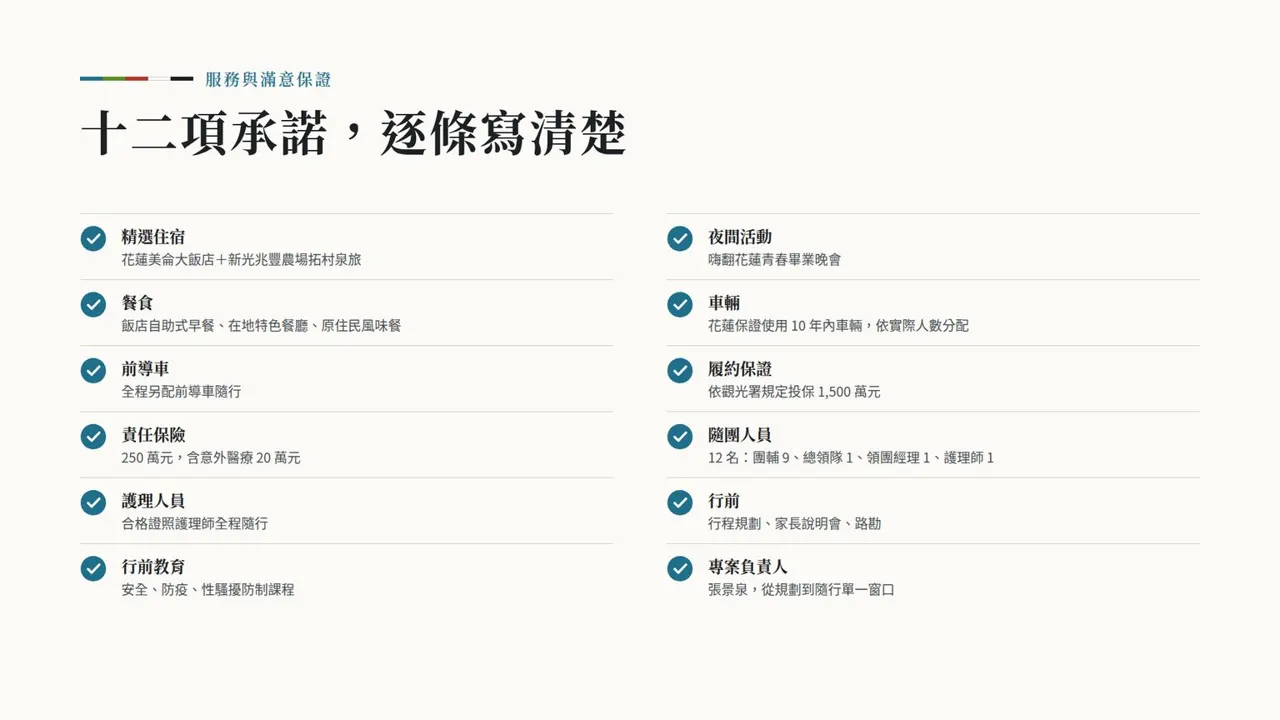Viewport: 1280px width, 720px height.
Task: Click the check icon beside 行前
Action: [x=680, y=502]
